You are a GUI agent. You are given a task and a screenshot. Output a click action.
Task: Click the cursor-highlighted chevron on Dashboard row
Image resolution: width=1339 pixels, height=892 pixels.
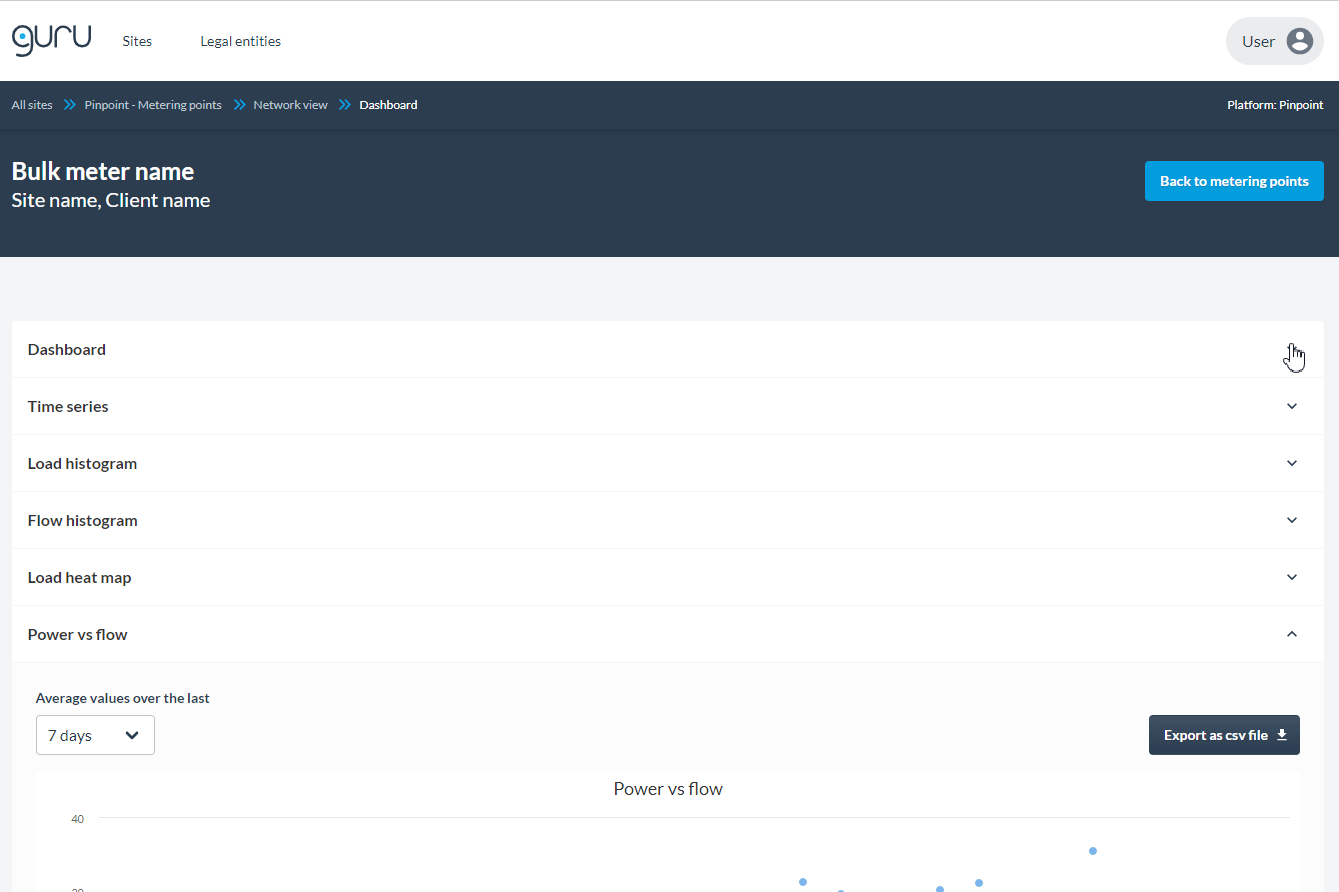click(1292, 349)
